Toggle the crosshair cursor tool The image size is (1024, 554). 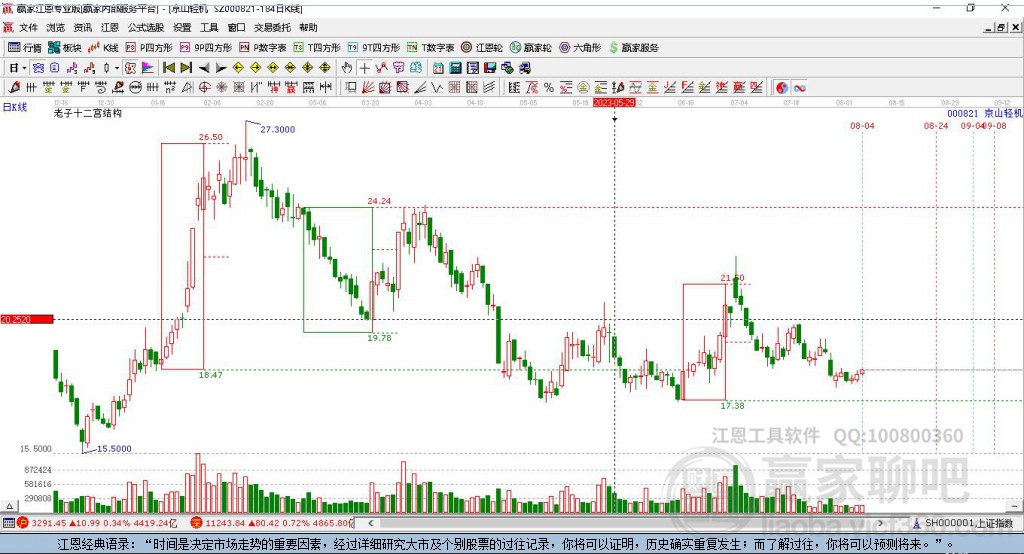point(364,68)
